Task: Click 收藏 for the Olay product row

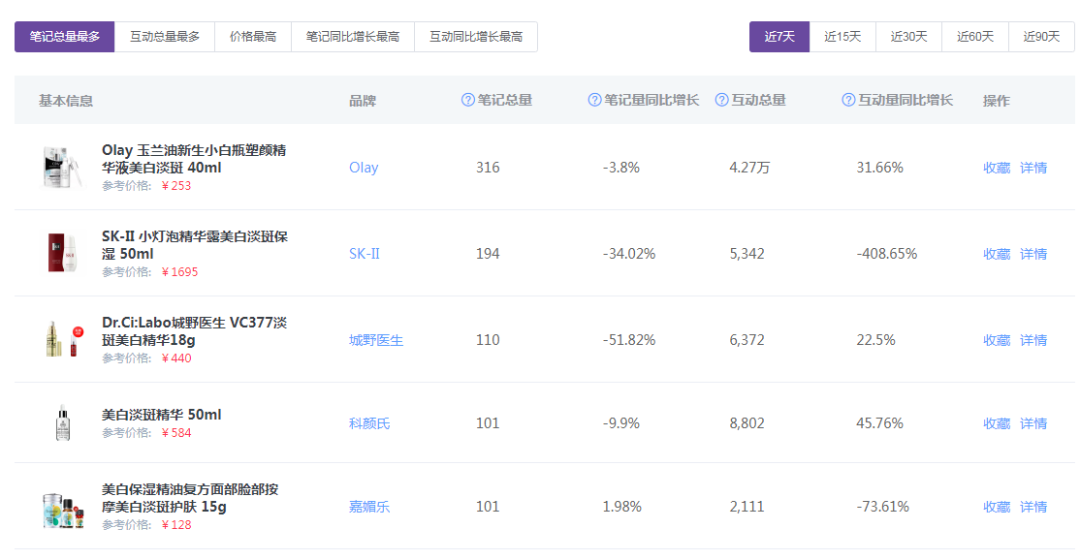Action: click(x=997, y=167)
